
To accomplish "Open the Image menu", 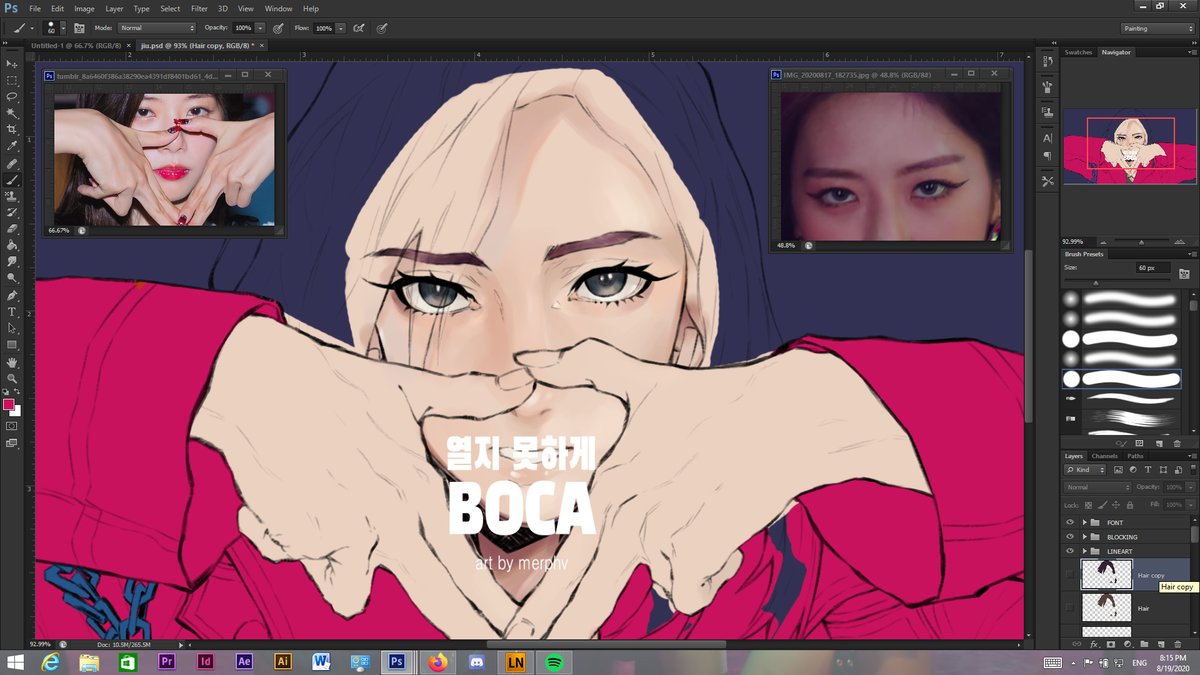I will 84,8.
